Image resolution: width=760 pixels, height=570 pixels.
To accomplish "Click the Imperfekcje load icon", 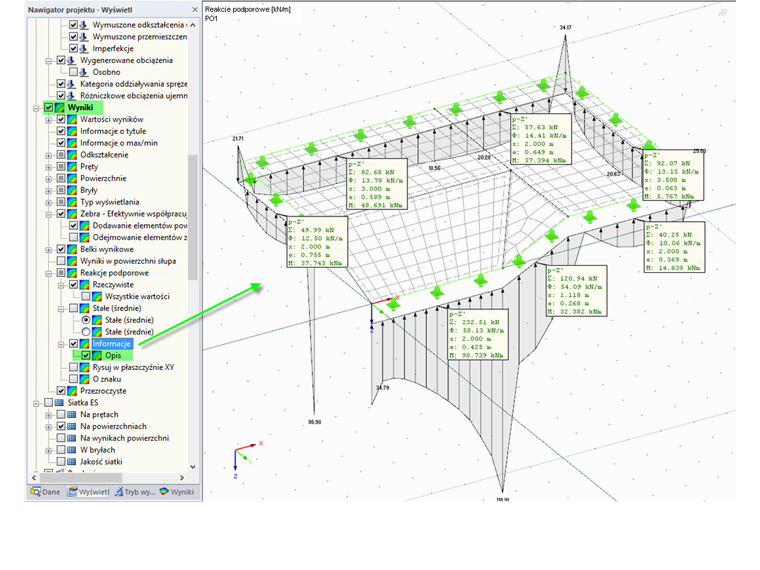I will click(84, 48).
